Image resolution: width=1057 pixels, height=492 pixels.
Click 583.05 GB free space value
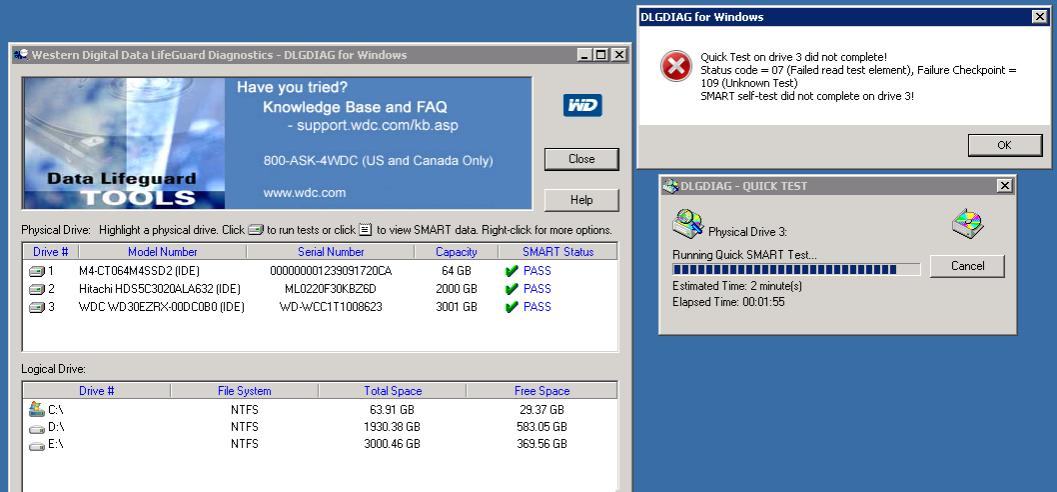(x=541, y=427)
